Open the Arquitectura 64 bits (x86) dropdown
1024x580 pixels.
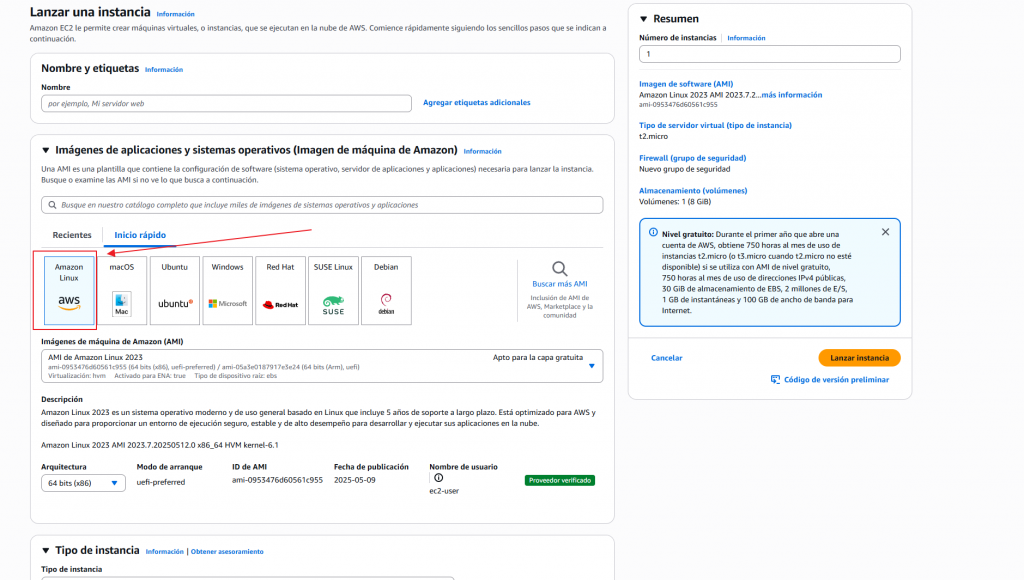pyautogui.click(x=83, y=483)
